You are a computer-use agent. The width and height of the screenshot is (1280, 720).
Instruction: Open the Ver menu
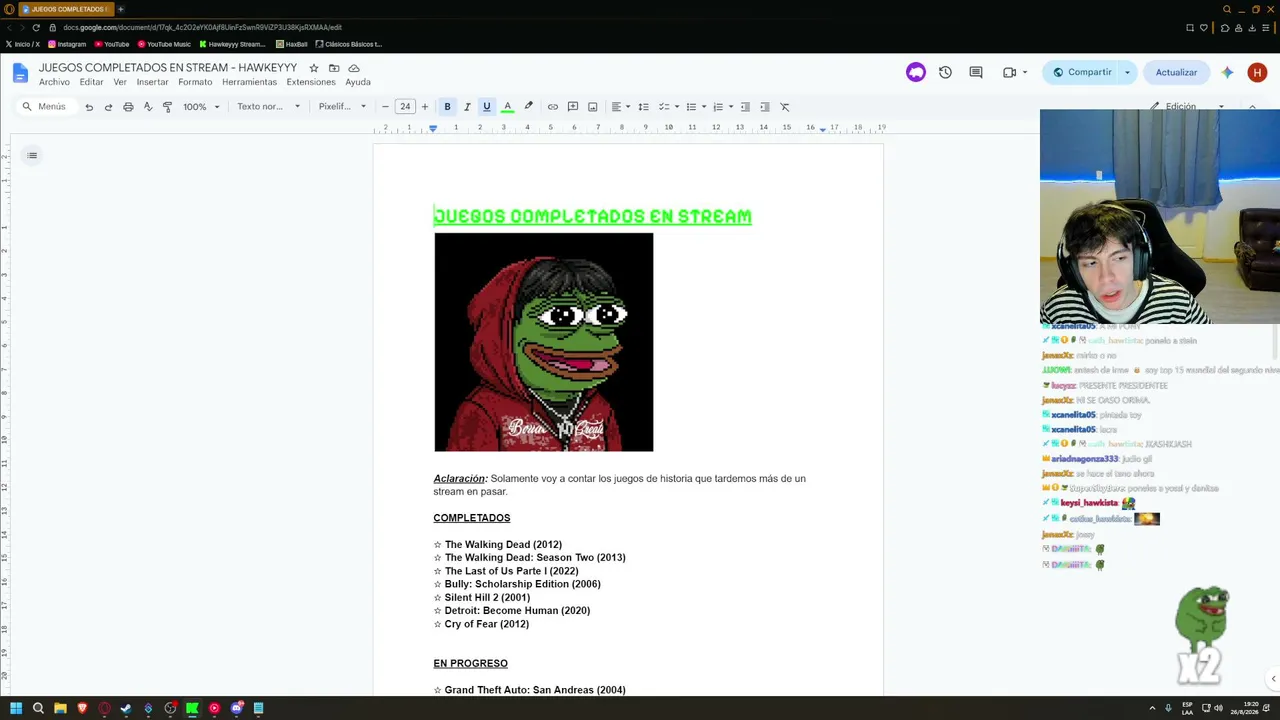click(x=120, y=82)
